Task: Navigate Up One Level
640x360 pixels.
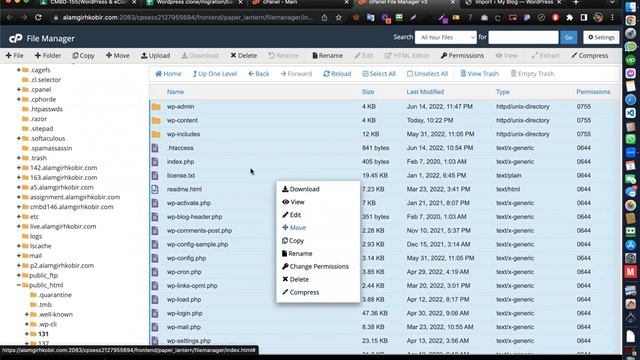Action: (x=215, y=74)
